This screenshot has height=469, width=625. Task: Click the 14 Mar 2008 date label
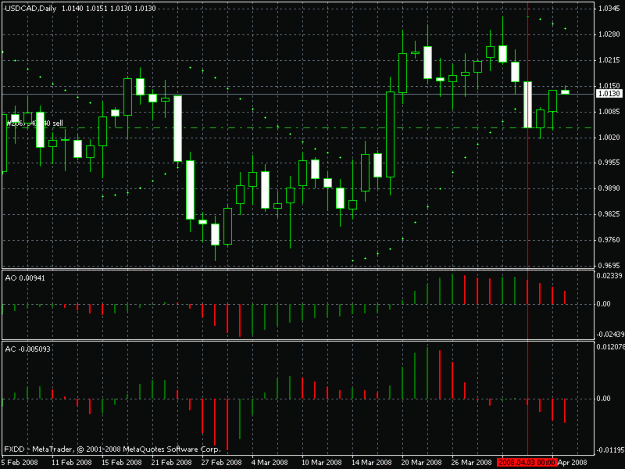(x=371, y=463)
